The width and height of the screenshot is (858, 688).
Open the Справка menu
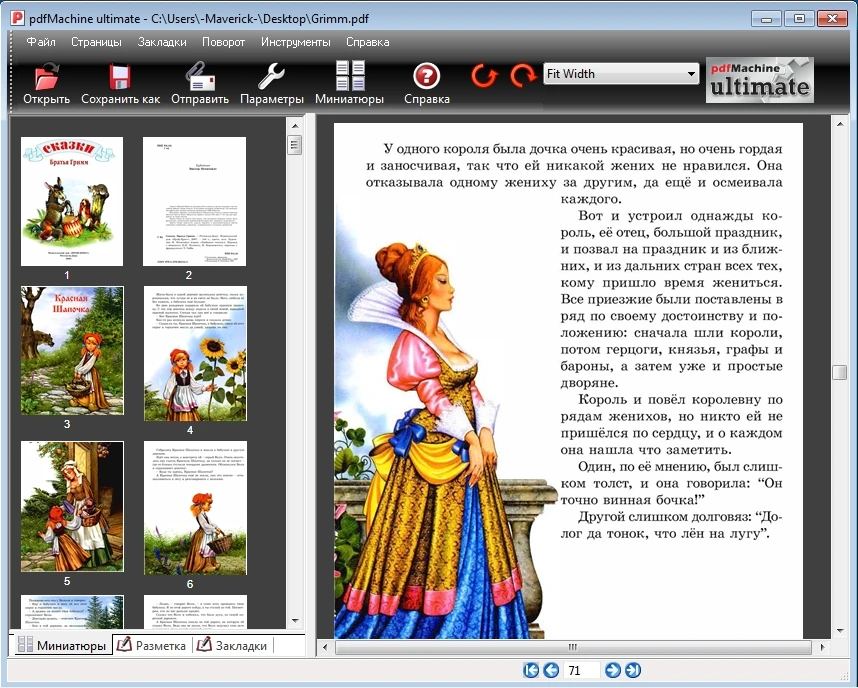(368, 42)
